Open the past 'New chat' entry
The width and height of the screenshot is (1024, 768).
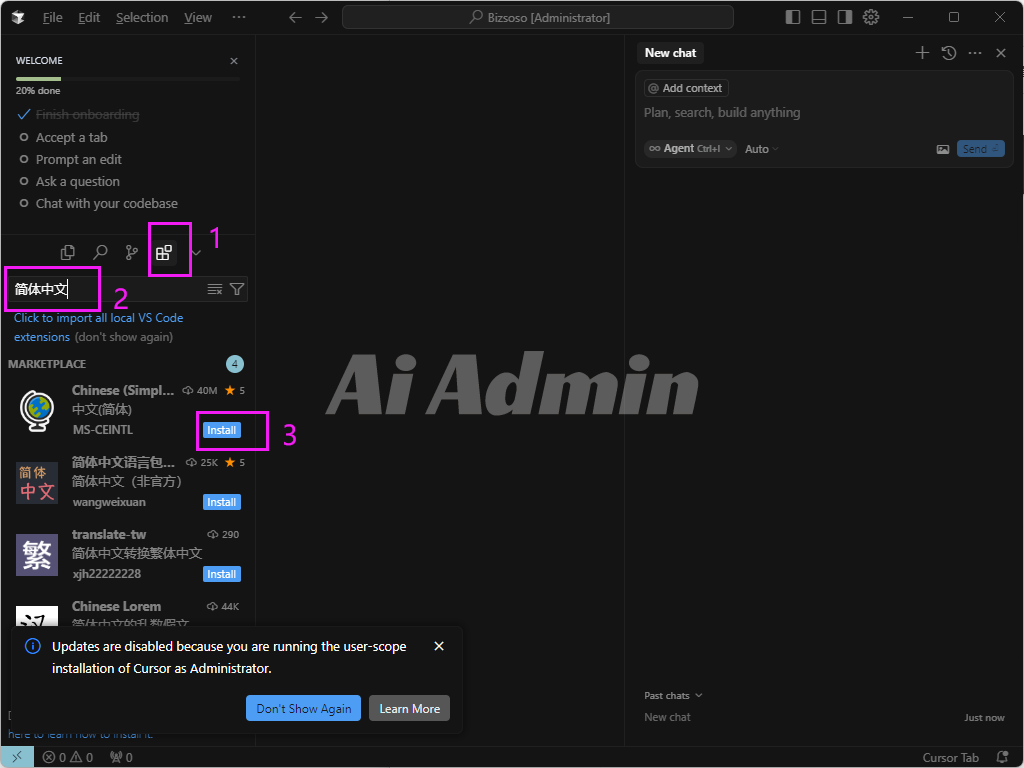coord(824,717)
